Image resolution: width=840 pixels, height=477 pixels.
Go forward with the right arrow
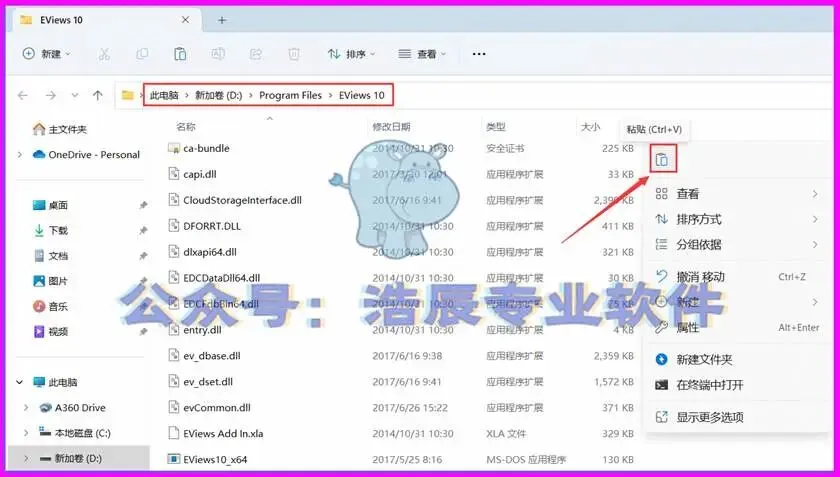coord(50,95)
